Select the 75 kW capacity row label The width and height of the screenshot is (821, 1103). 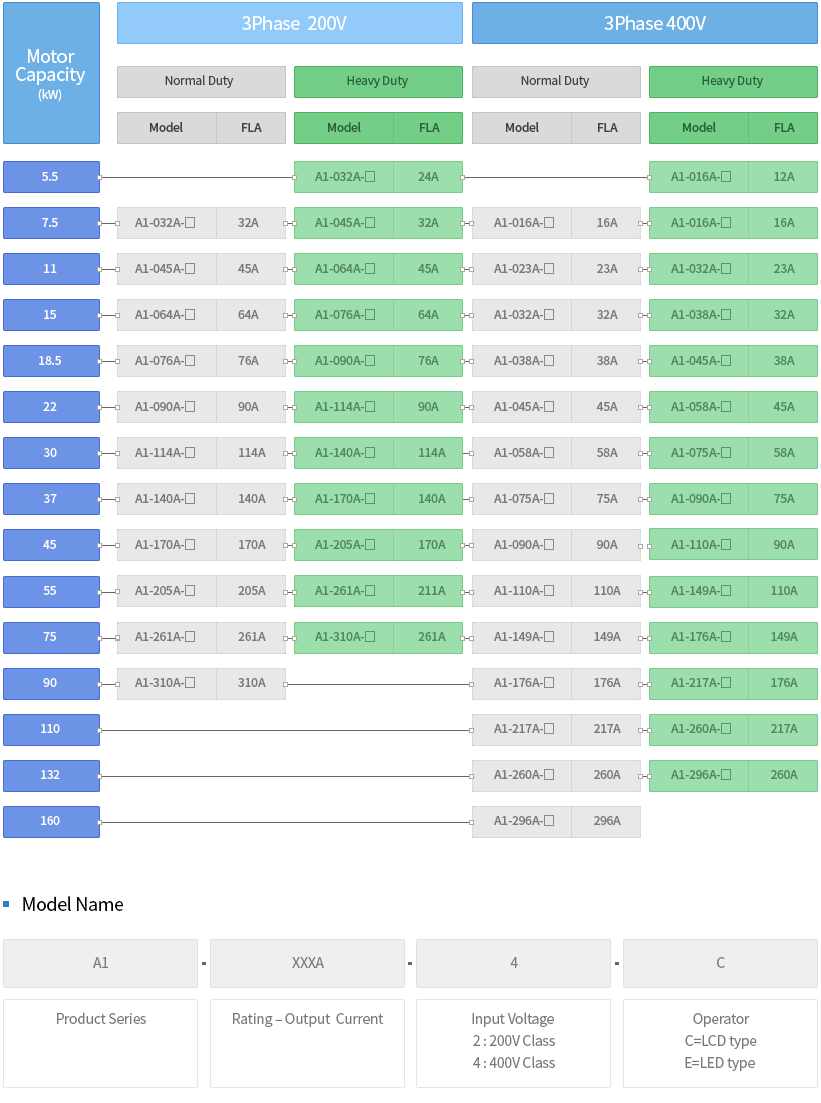point(51,637)
